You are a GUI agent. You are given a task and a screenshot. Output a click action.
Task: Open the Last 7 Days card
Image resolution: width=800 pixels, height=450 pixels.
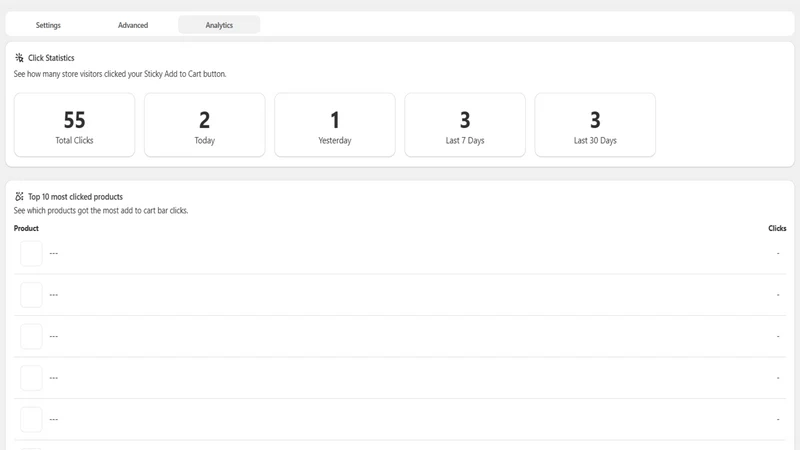click(465, 125)
